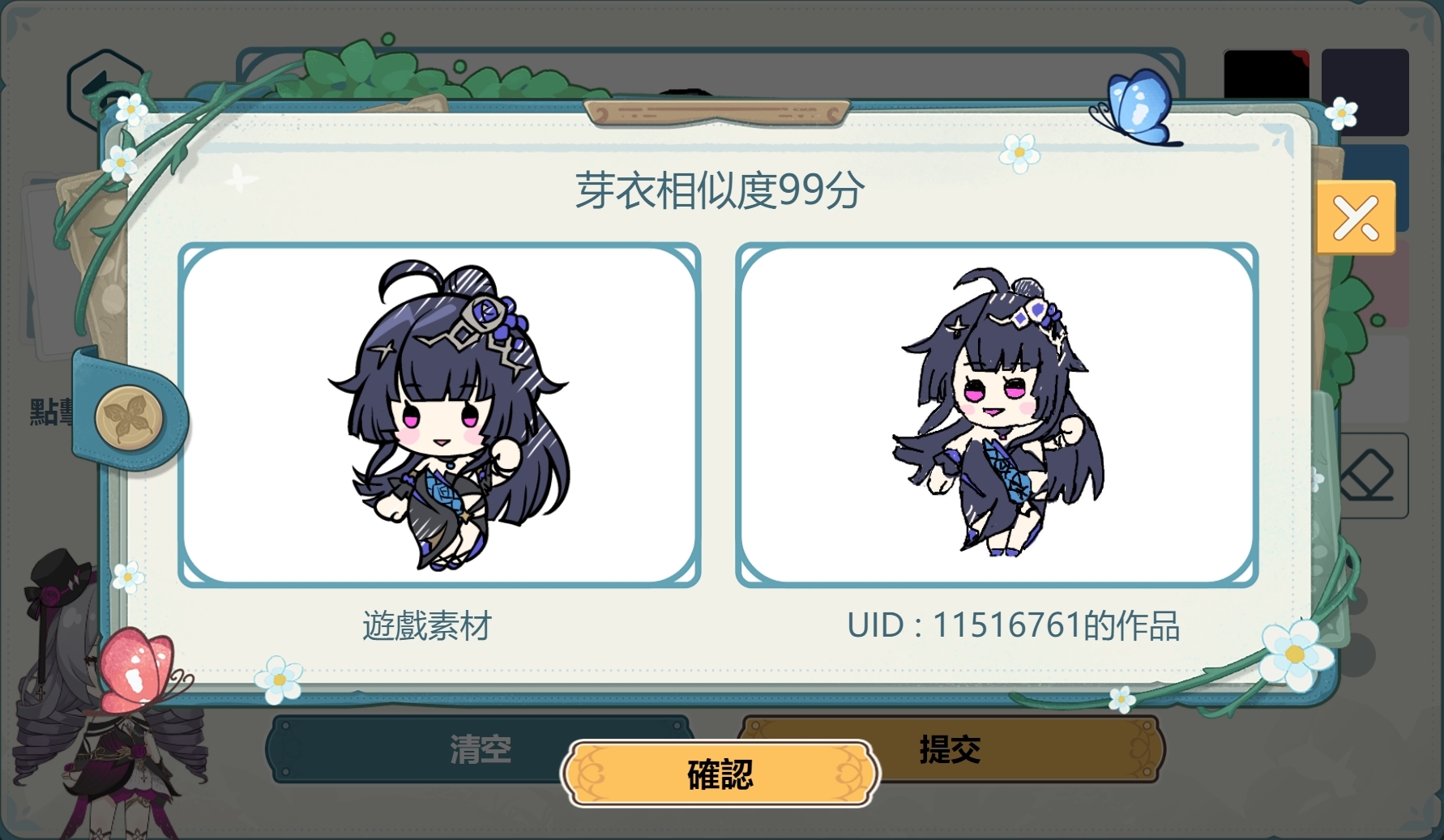Open the 遊戲素材 reference image

coord(439,415)
